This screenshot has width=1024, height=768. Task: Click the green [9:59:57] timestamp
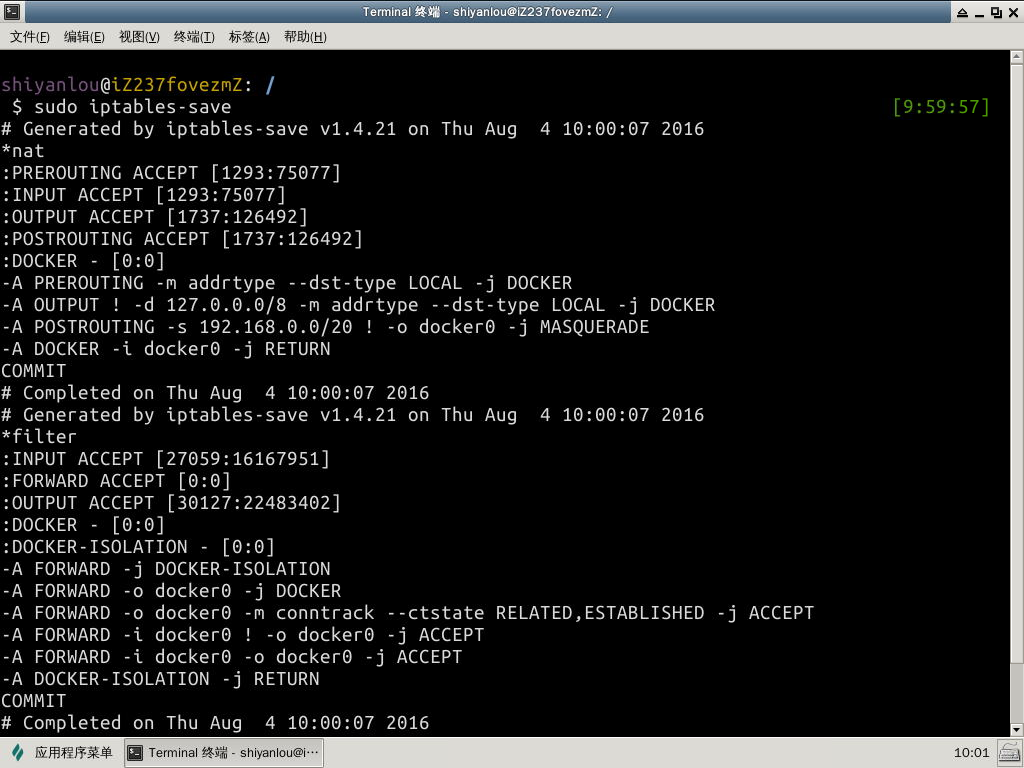[x=940, y=107]
